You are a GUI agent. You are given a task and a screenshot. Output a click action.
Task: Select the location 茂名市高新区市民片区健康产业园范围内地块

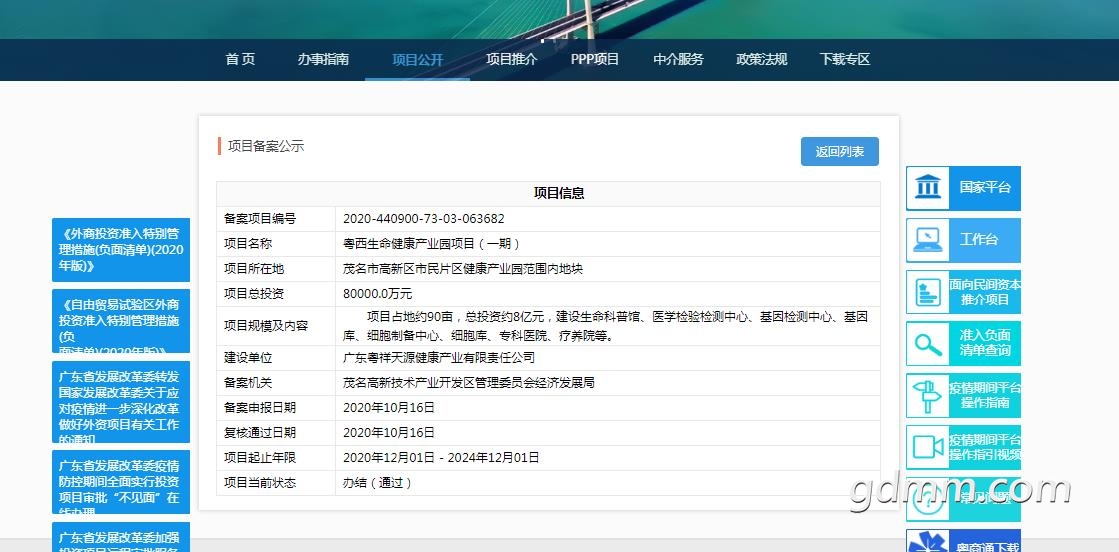click(463, 269)
